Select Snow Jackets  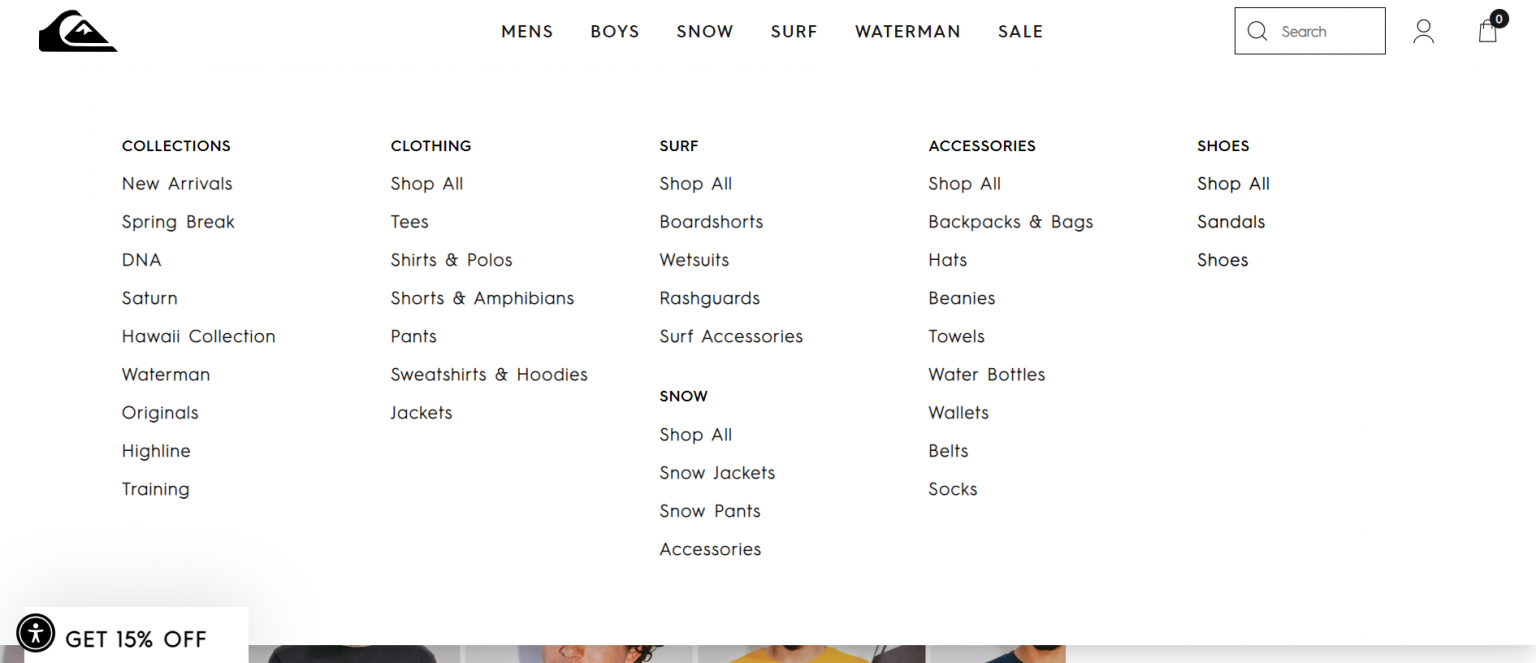[717, 473]
